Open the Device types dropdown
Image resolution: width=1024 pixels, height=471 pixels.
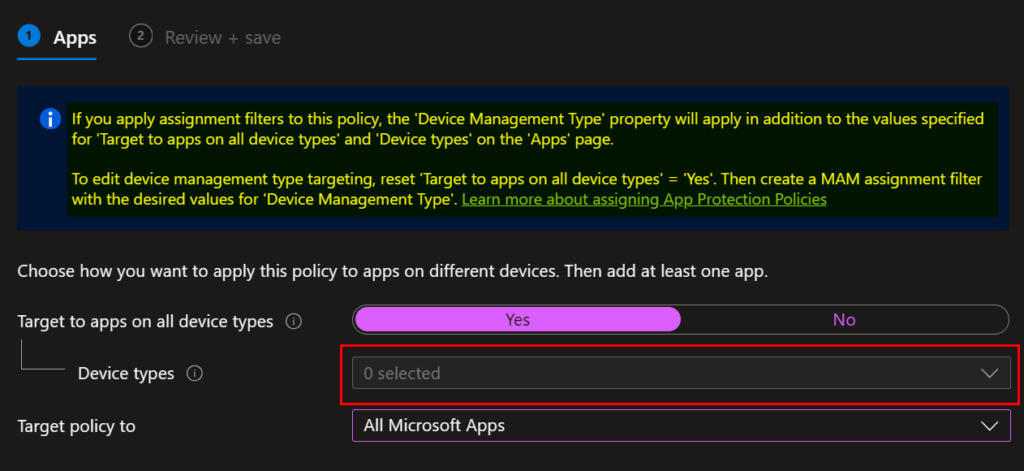680,373
